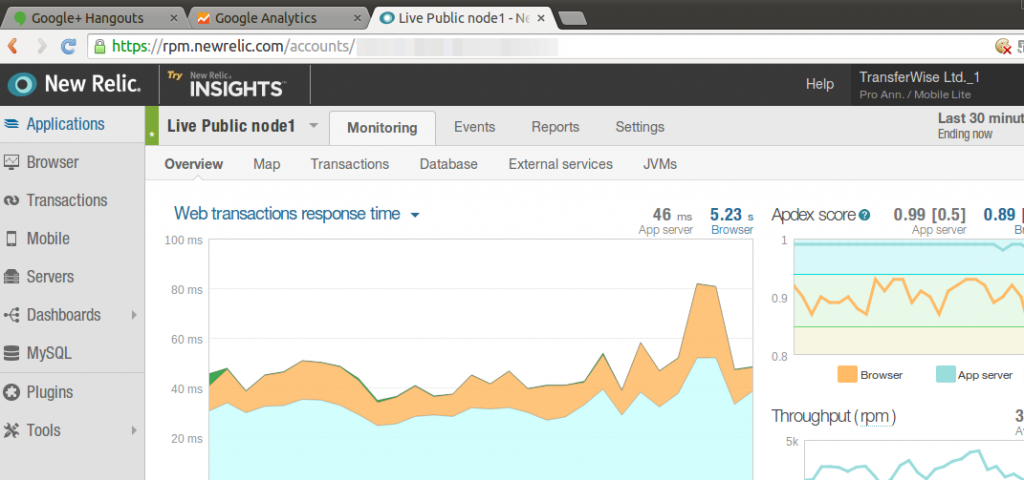
Task: Select the Map subtab
Action: tap(266, 164)
